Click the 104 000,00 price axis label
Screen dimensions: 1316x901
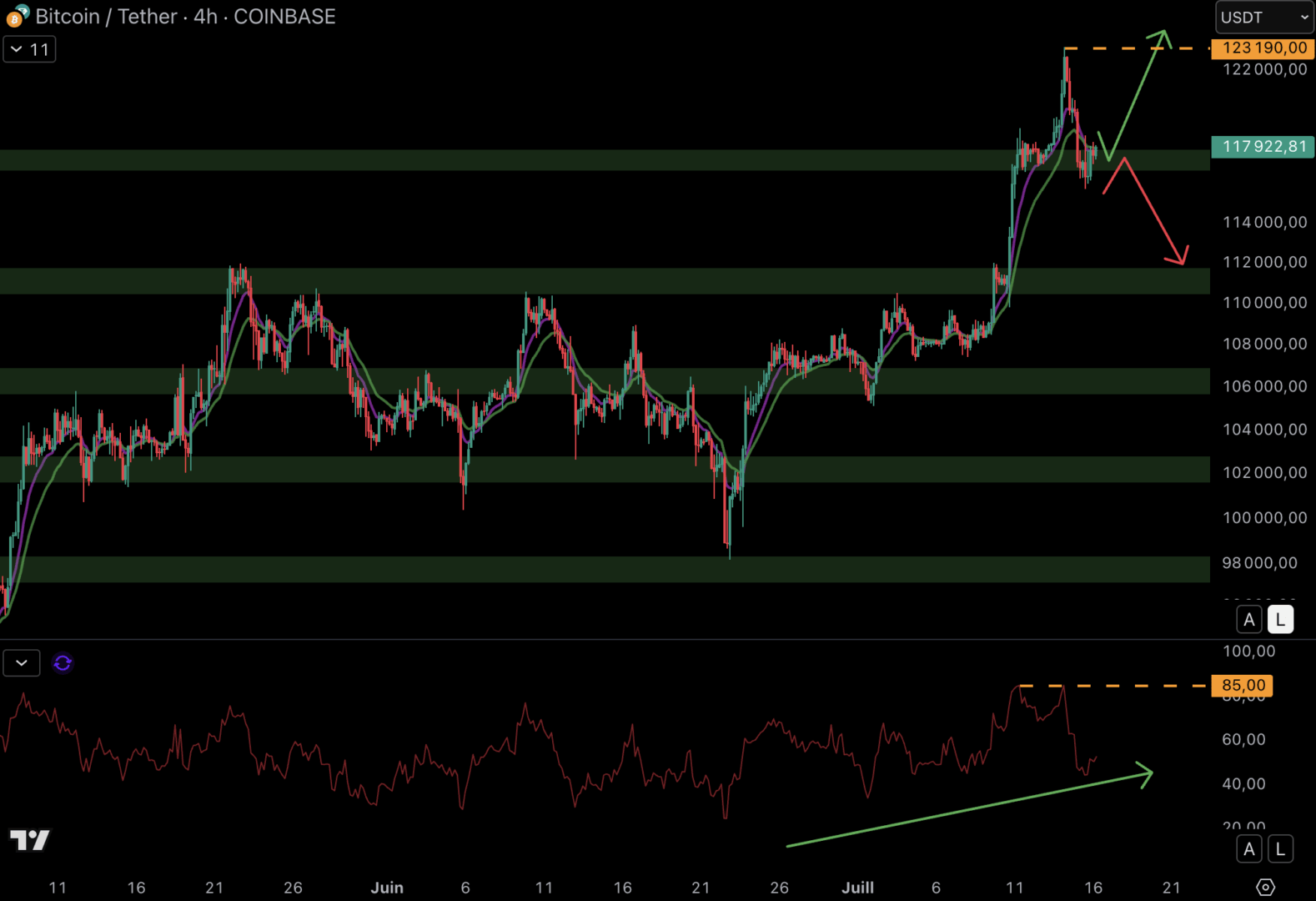[x=1264, y=430]
